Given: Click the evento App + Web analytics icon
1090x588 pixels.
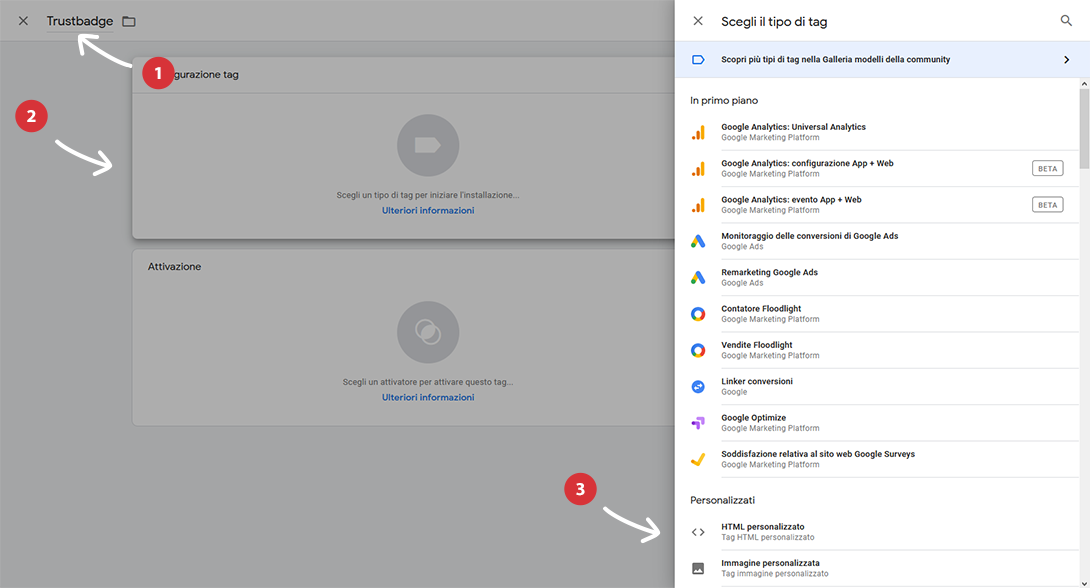Looking at the screenshot, I should 698,205.
